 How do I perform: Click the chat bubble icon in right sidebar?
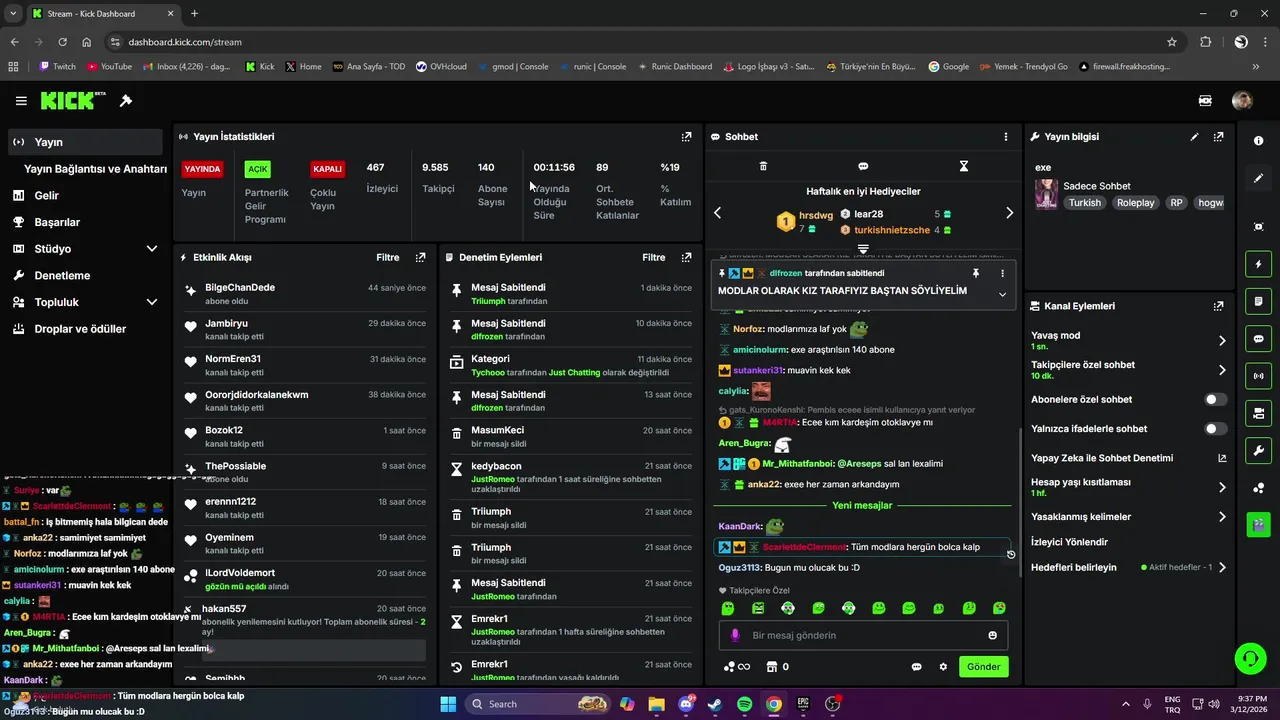1259,339
